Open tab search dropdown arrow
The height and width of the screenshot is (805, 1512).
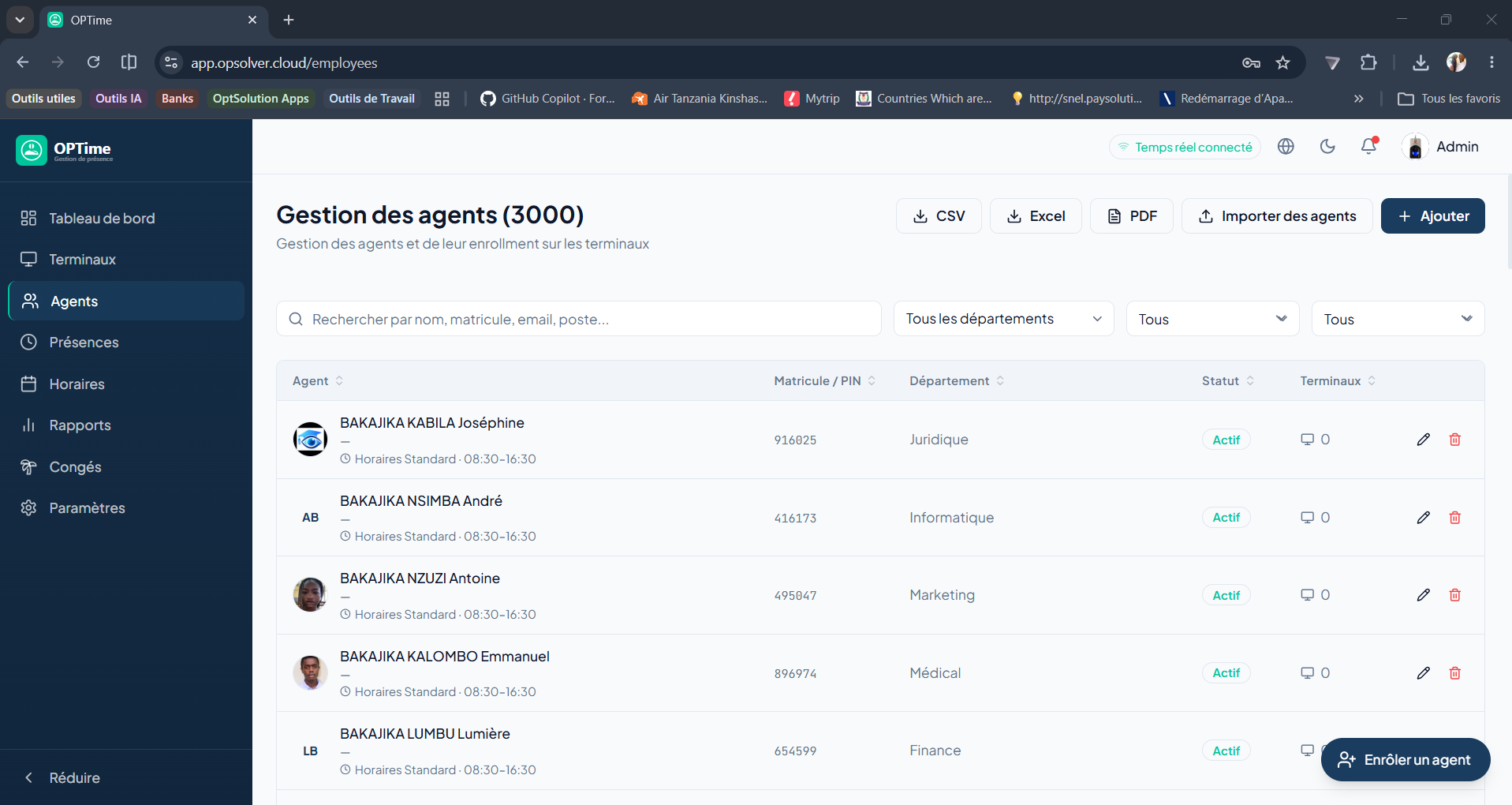pos(20,20)
